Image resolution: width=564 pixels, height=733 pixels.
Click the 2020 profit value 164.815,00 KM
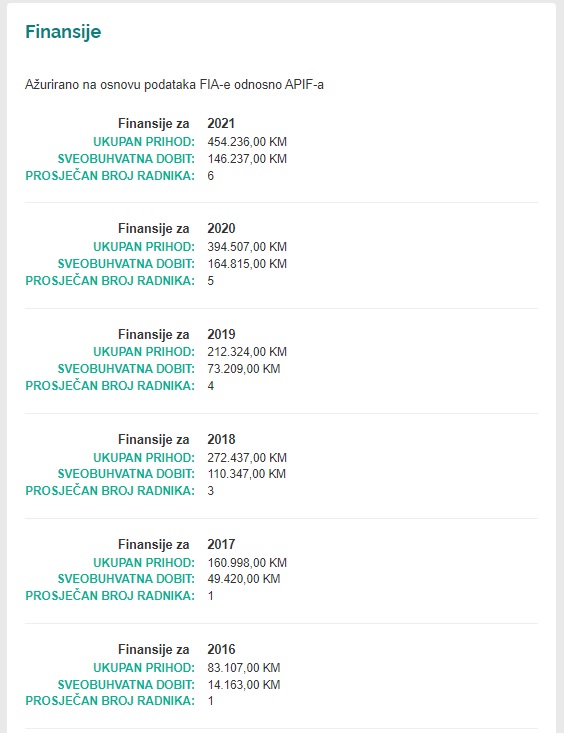pyautogui.click(x=247, y=264)
